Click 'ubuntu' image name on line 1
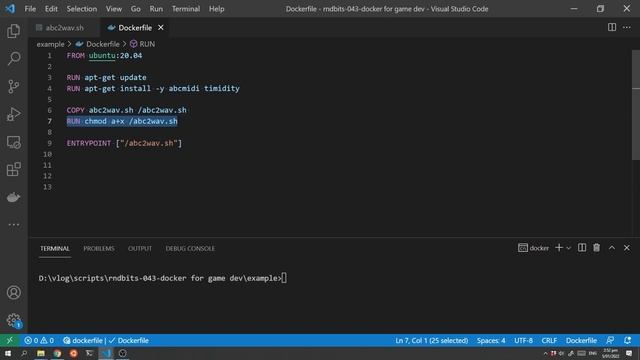 [x=102, y=56]
